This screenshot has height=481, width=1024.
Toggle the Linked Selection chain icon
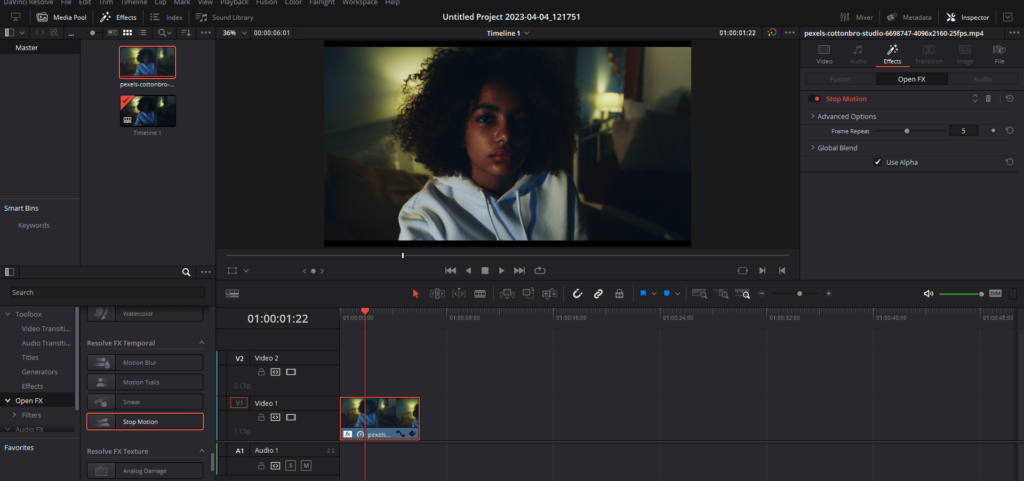coord(598,294)
